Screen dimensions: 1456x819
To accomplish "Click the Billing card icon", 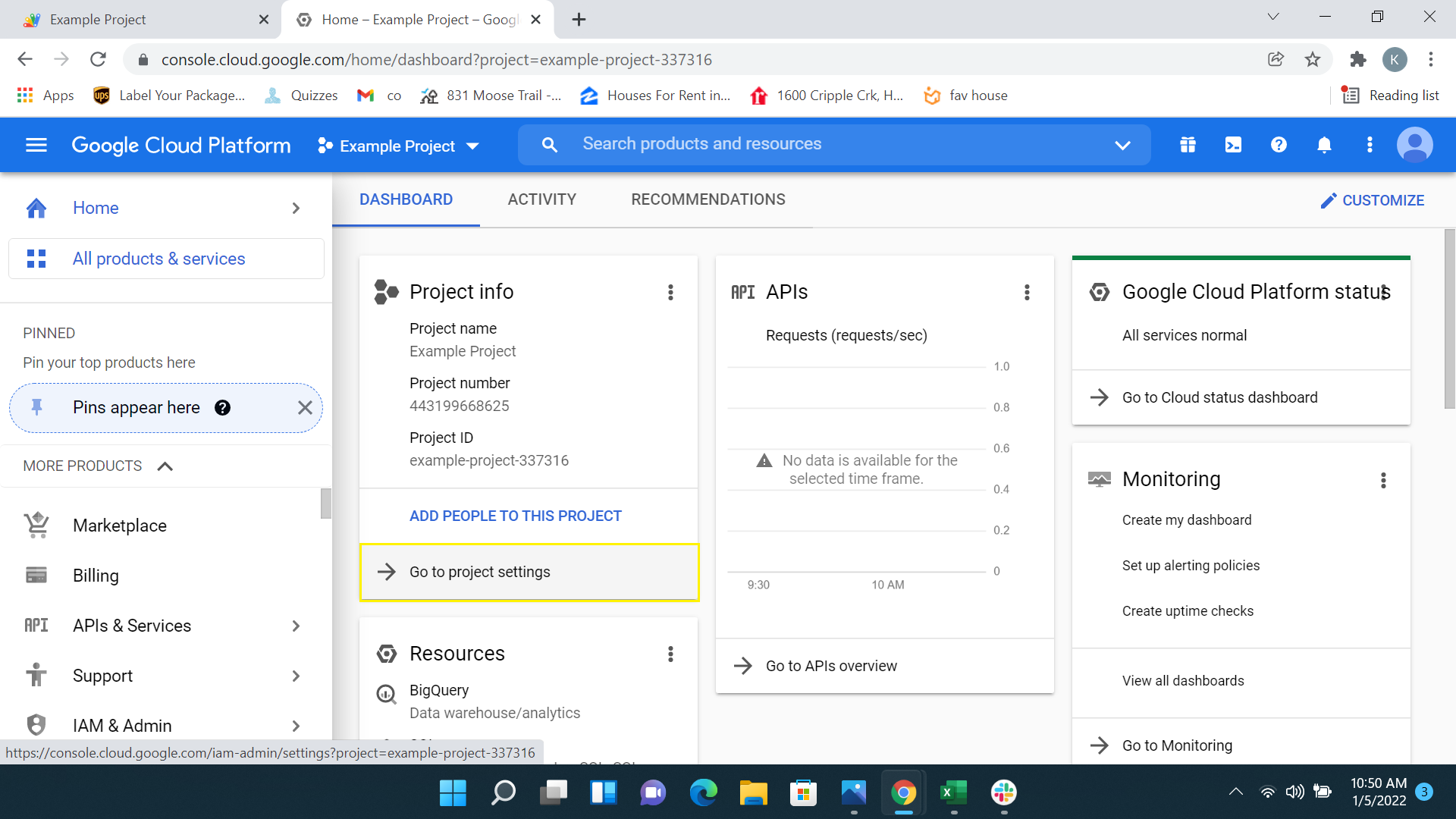I will (x=36, y=576).
